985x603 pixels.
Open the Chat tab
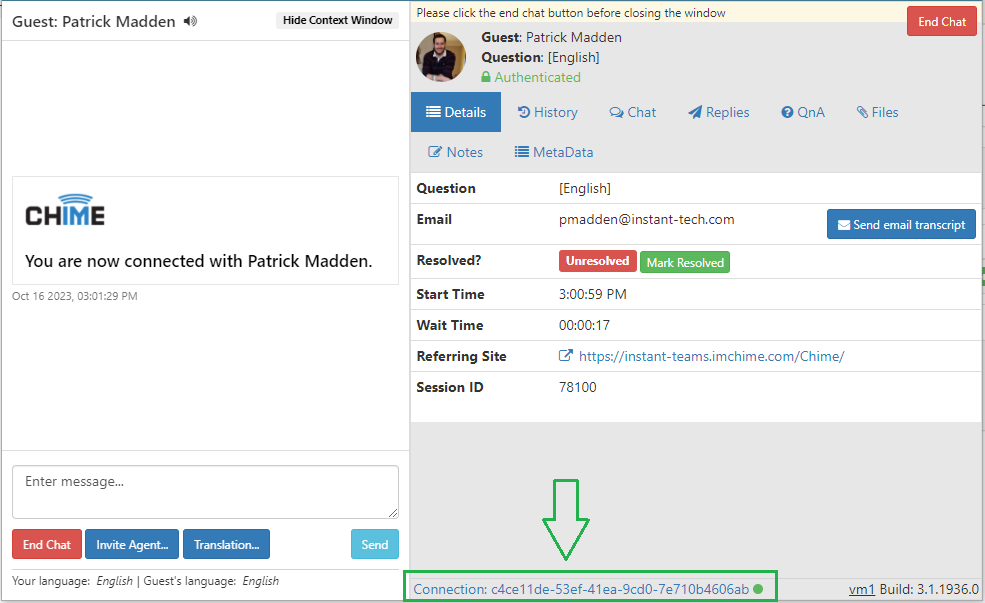[x=633, y=112]
